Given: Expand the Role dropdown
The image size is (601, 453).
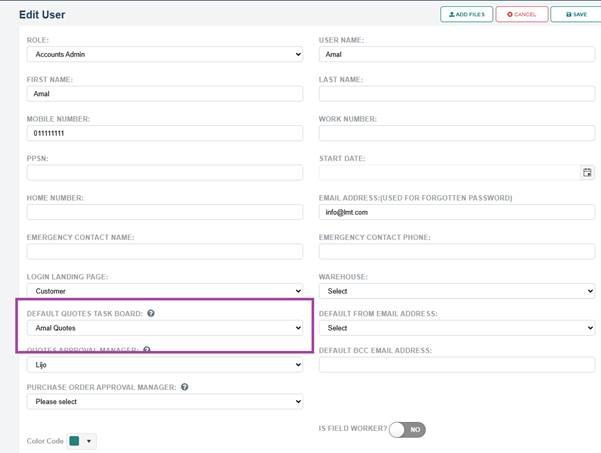Looking at the screenshot, I should 164,55.
